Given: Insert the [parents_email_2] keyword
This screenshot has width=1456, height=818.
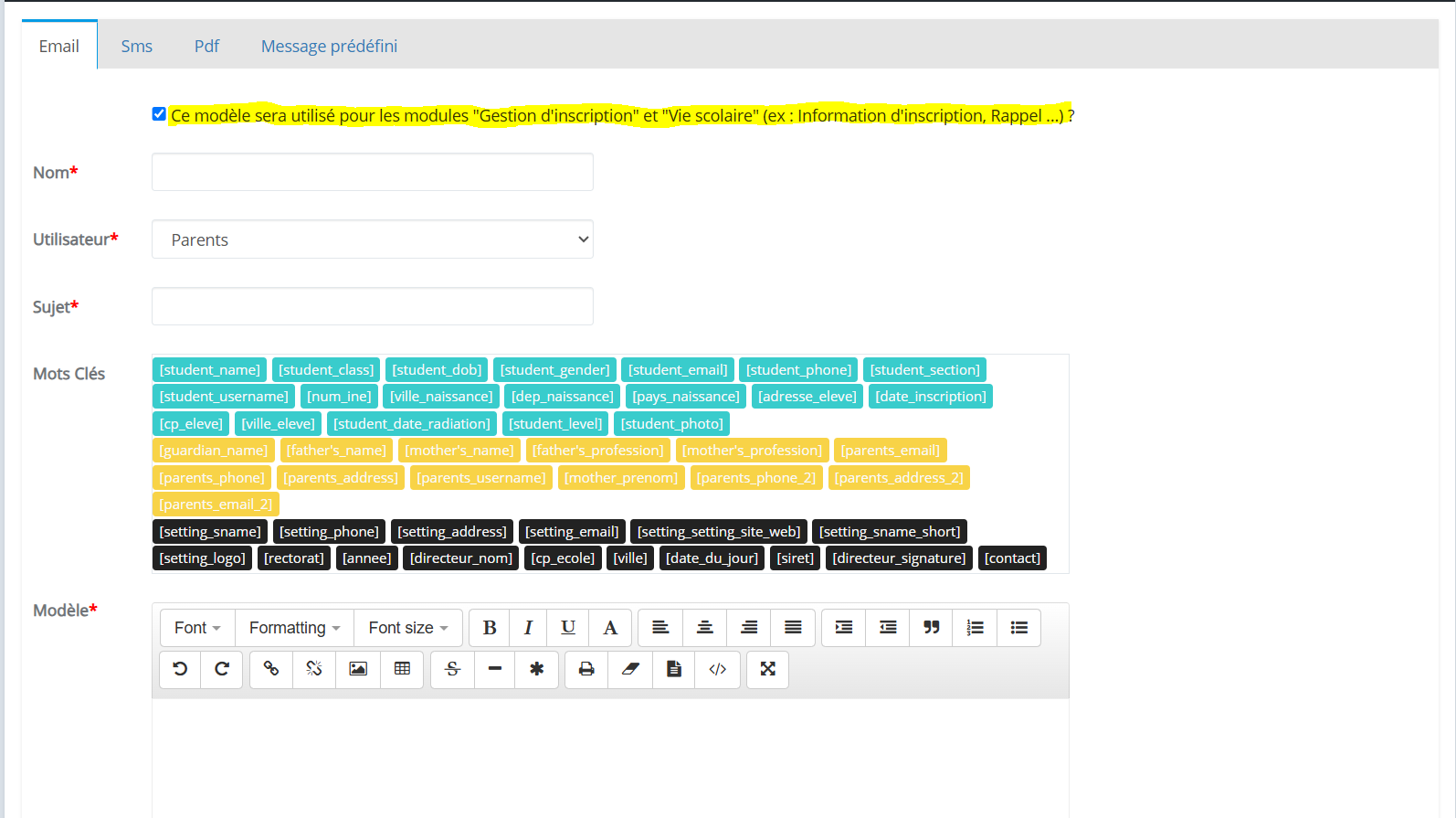Looking at the screenshot, I should point(216,505).
